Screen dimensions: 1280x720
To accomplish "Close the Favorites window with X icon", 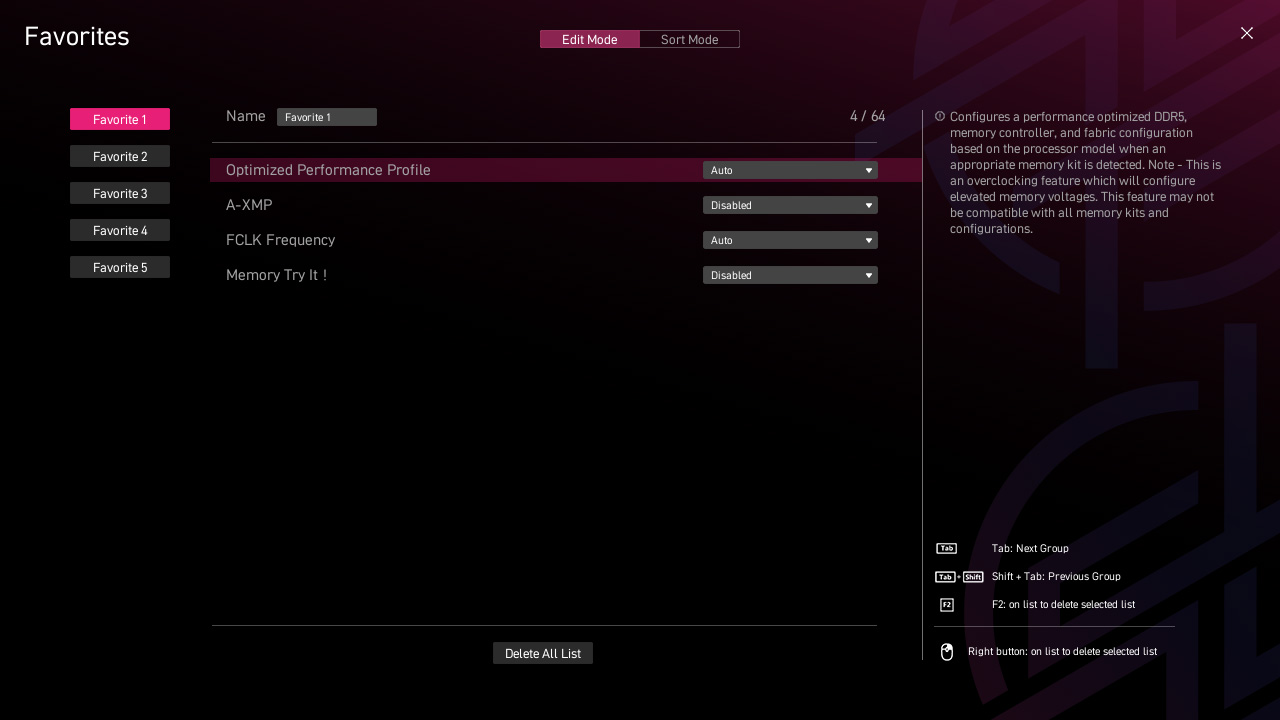I will pyautogui.click(x=1246, y=33).
